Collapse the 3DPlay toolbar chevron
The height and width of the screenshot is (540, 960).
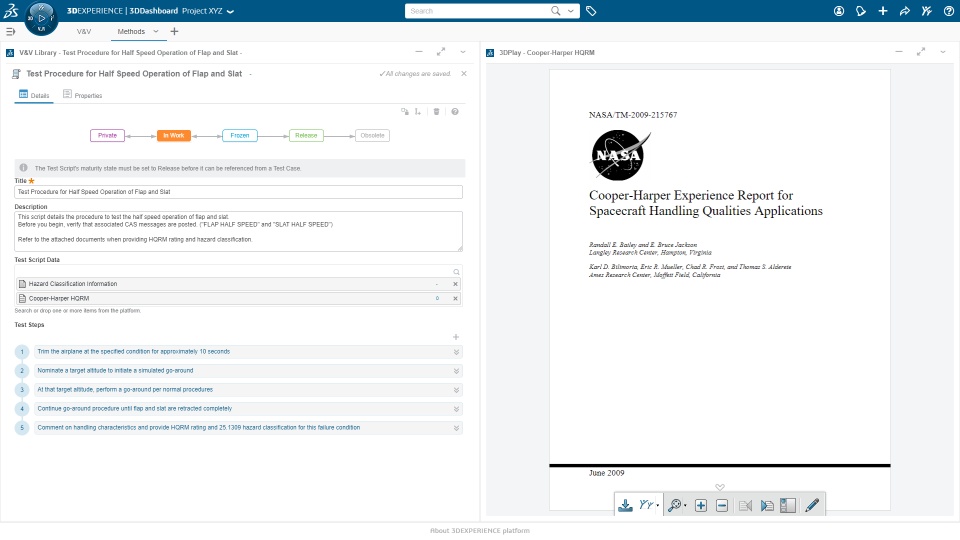tap(720, 487)
